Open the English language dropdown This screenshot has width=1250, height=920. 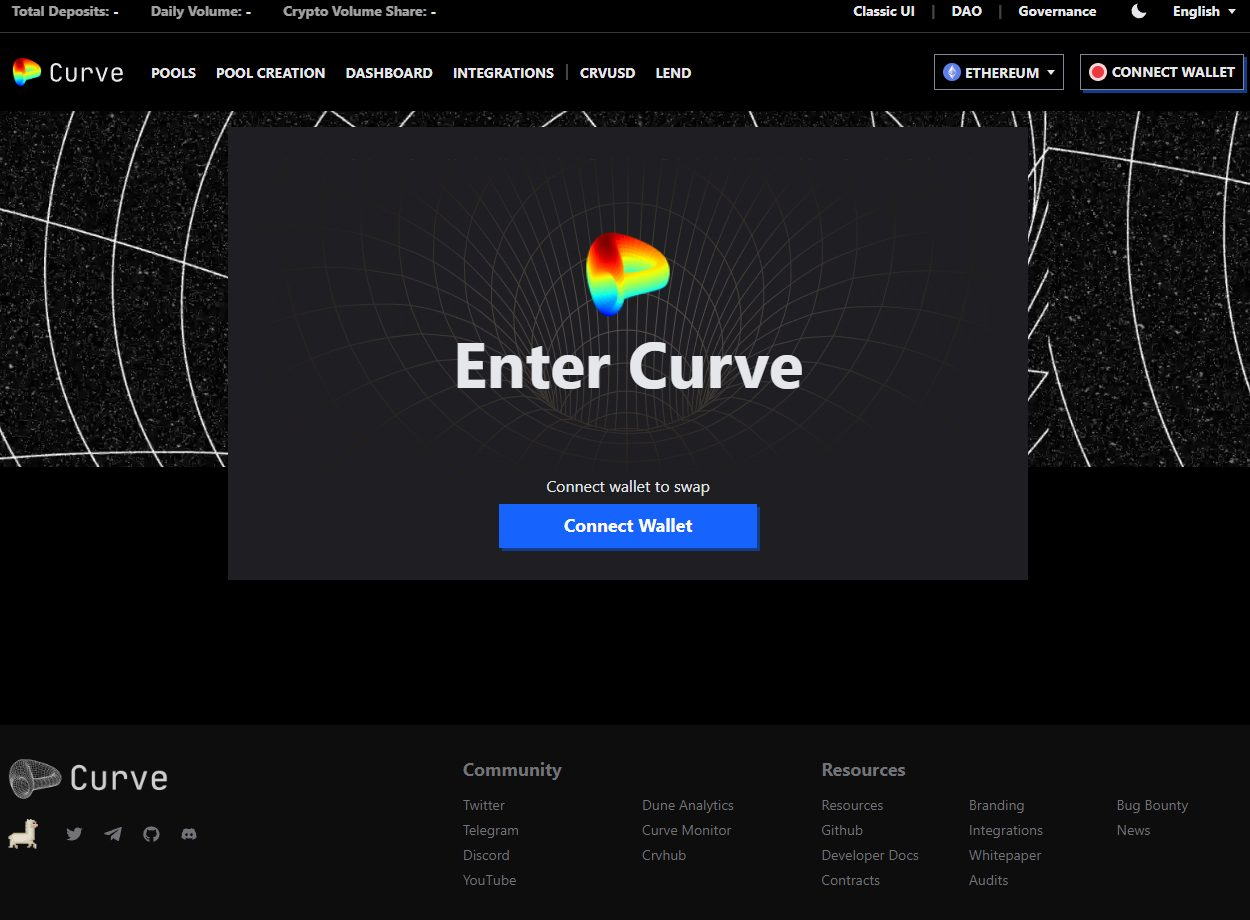pos(1204,12)
